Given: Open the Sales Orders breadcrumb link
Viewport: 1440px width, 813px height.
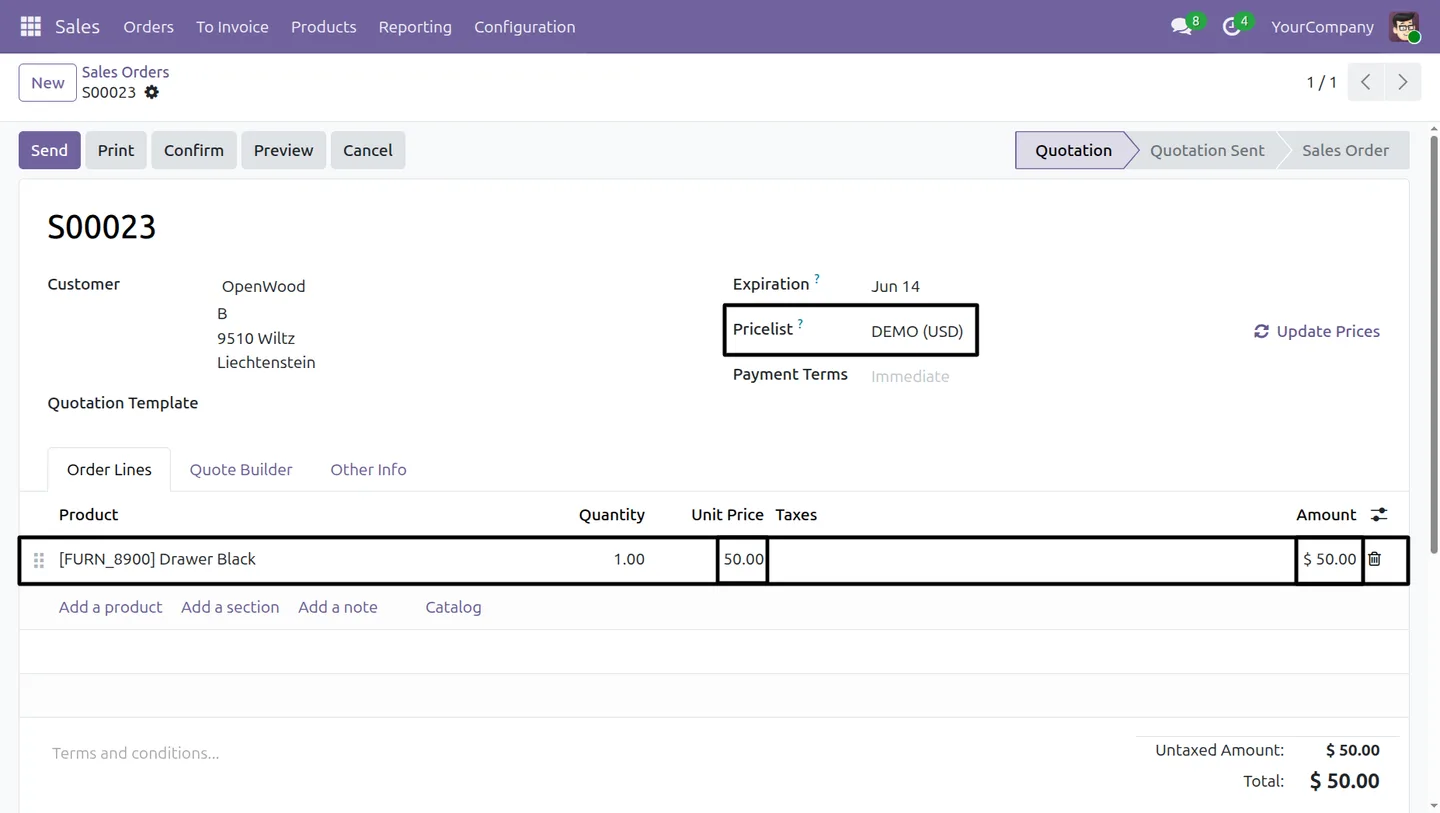Looking at the screenshot, I should click(125, 72).
